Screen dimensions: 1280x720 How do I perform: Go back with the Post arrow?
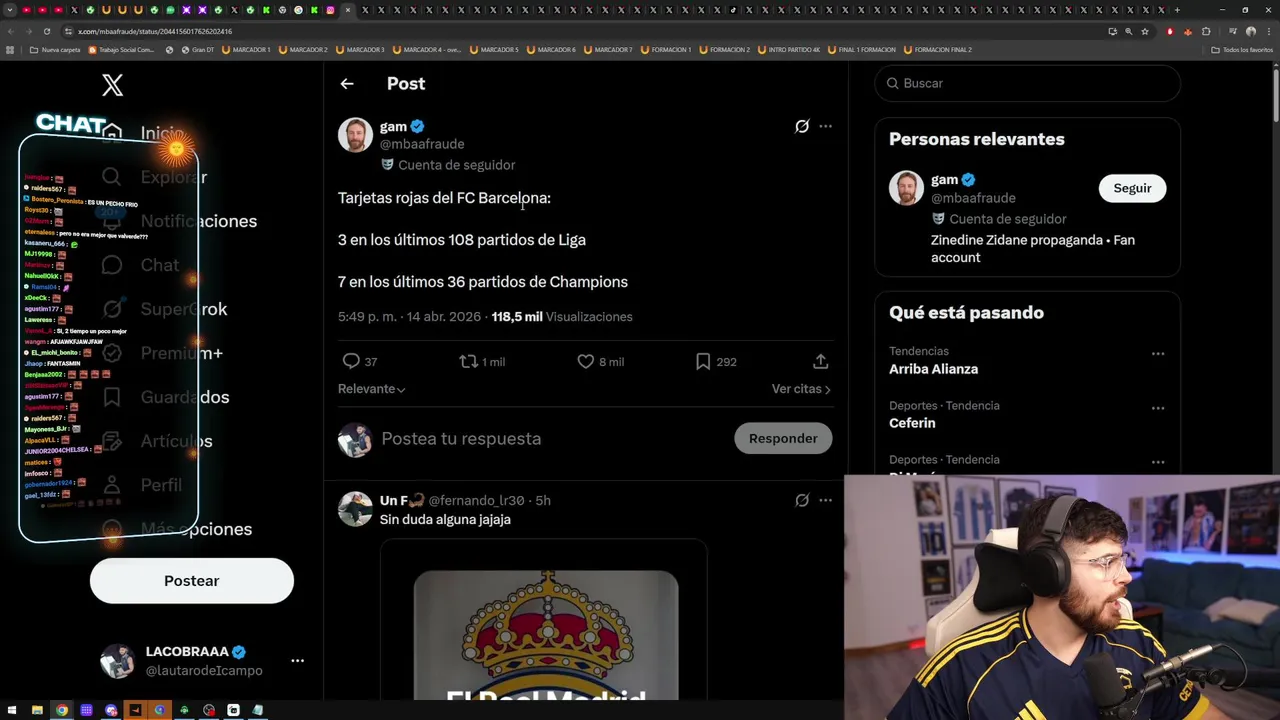pos(347,84)
